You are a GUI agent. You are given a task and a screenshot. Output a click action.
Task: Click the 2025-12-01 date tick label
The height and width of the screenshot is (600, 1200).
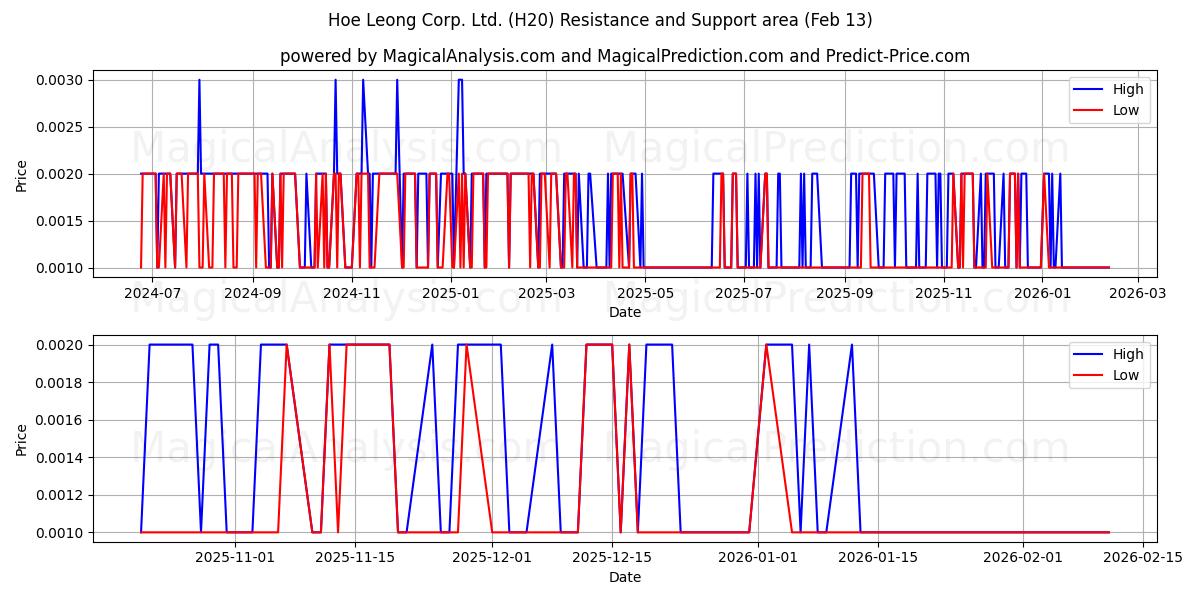[x=491, y=558]
